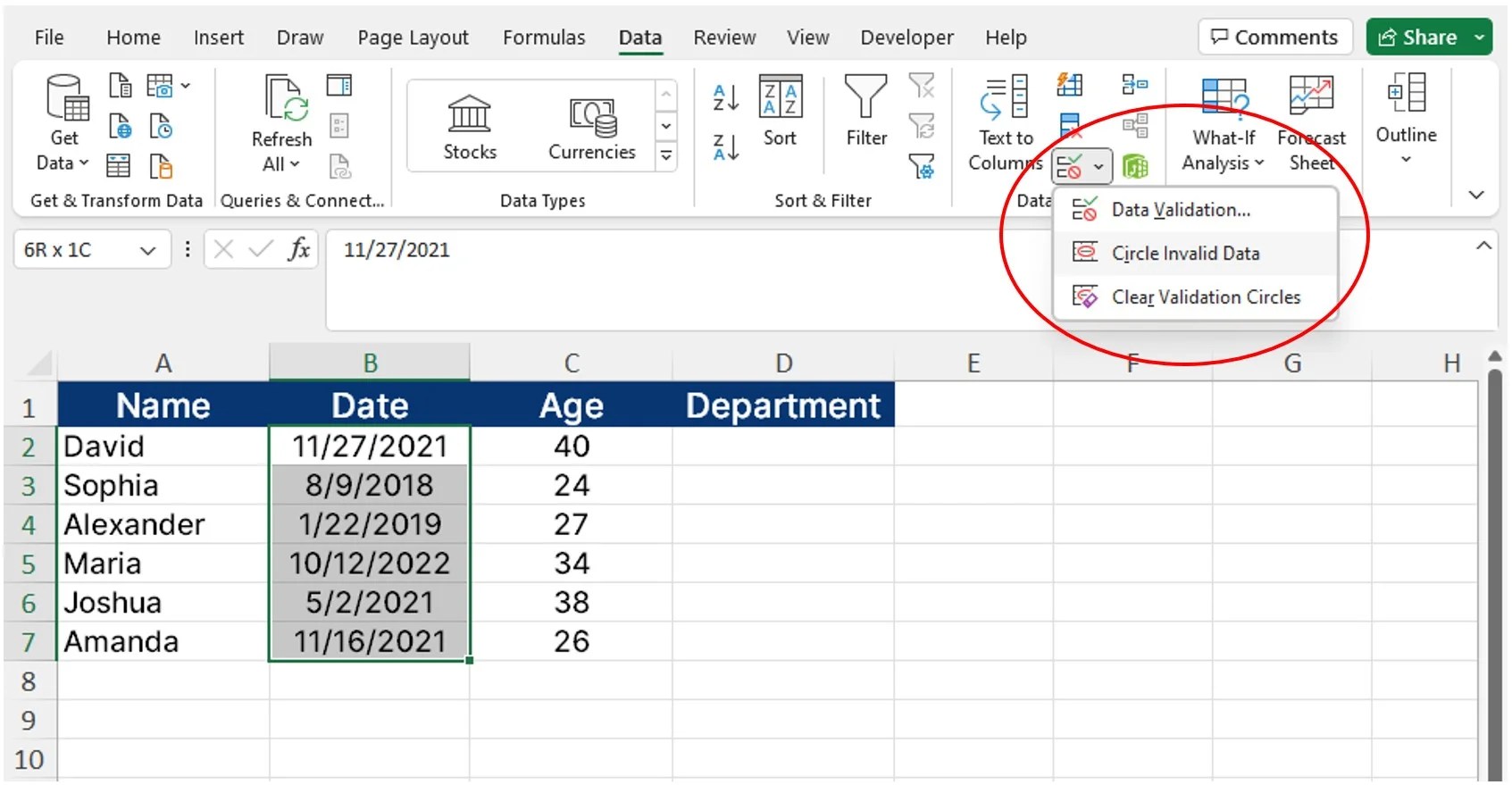Open the Sort dialog icon
The width and height of the screenshot is (1512, 785).
[780, 96]
